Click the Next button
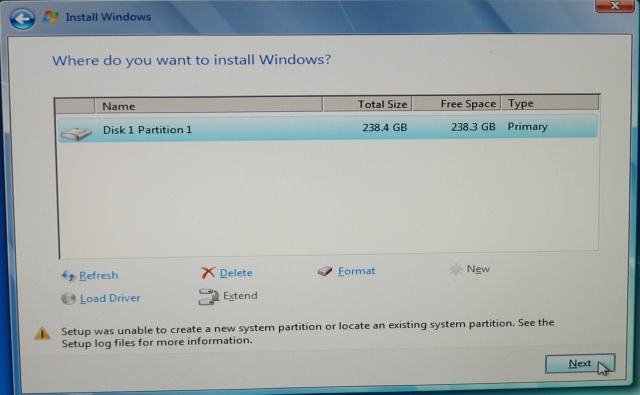 (x=580, y=364)
